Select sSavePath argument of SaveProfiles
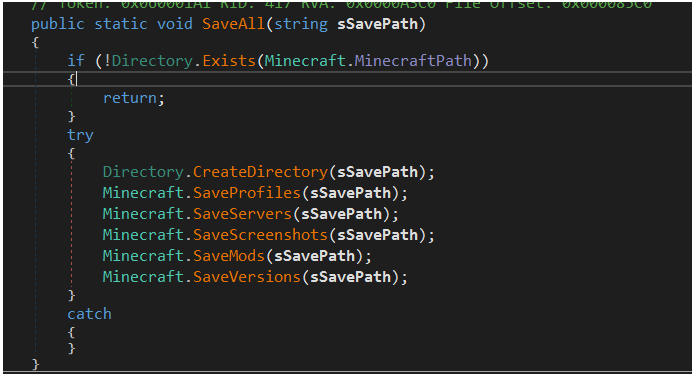This screenshot has width=693, height=374. pyautogui.click(x=350, y=193)
